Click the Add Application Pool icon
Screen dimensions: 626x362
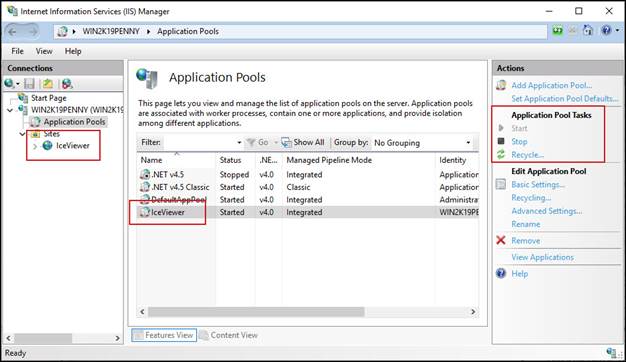tap(501, 85)
